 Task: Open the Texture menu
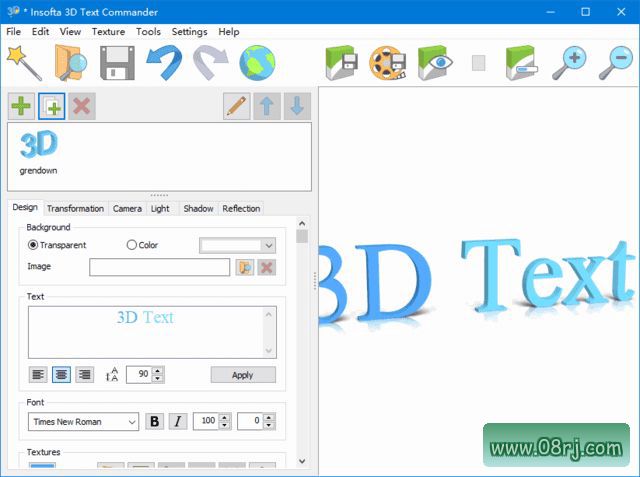click(108, 32)
